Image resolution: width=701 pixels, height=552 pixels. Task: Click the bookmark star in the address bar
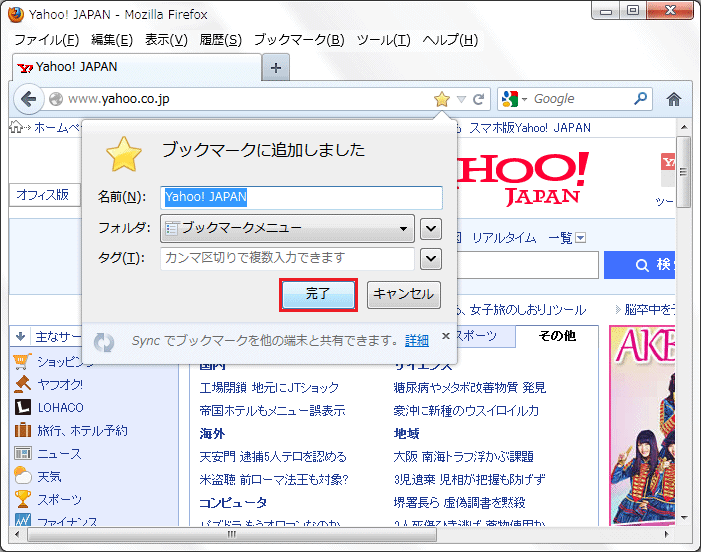coord(442,99)
